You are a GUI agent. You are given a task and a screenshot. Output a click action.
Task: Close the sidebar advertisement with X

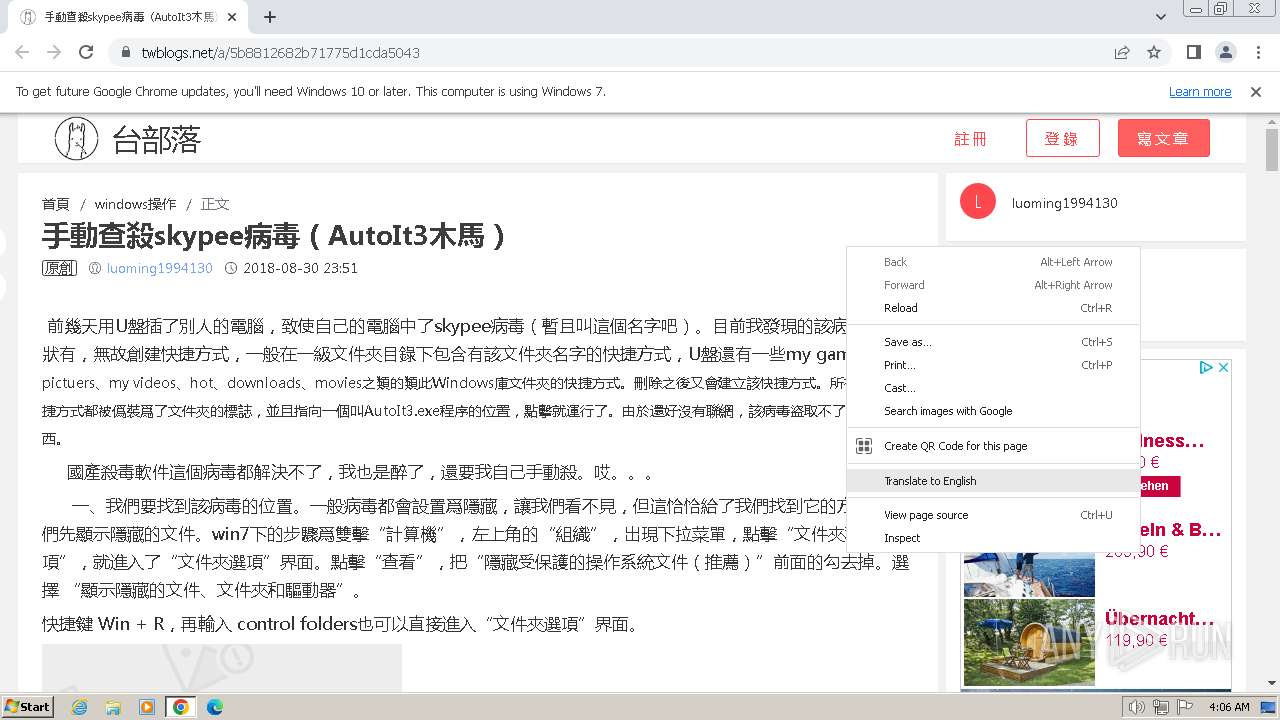pyautogui.click(x=1223, y=368)
